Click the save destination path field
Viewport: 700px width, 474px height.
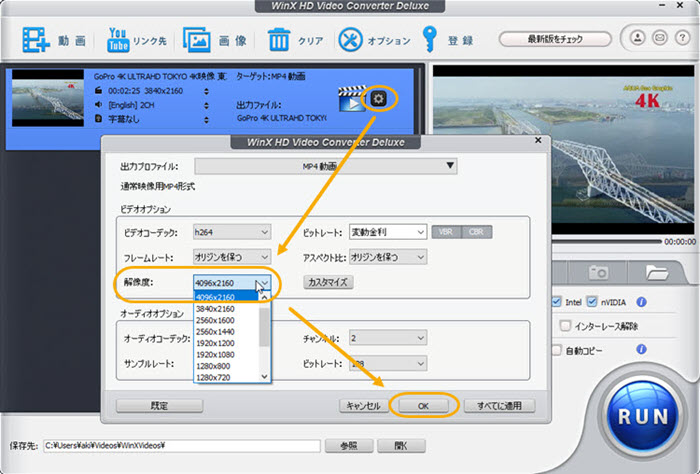pos(182,445)
